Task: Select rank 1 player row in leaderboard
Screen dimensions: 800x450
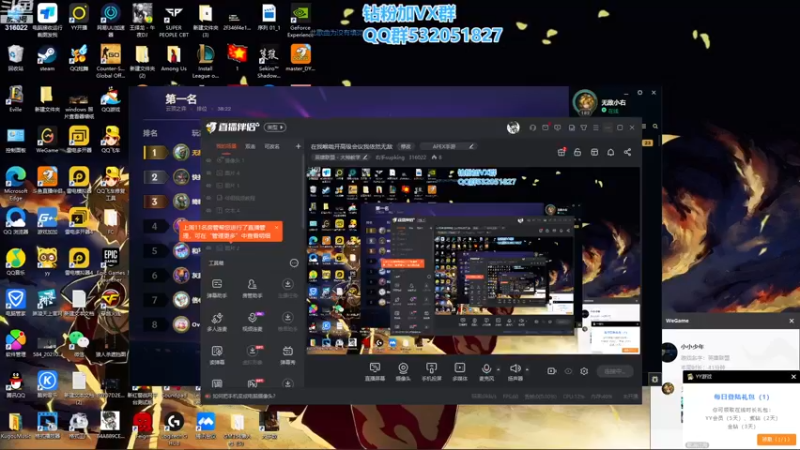Action: [x=171, y=152]
